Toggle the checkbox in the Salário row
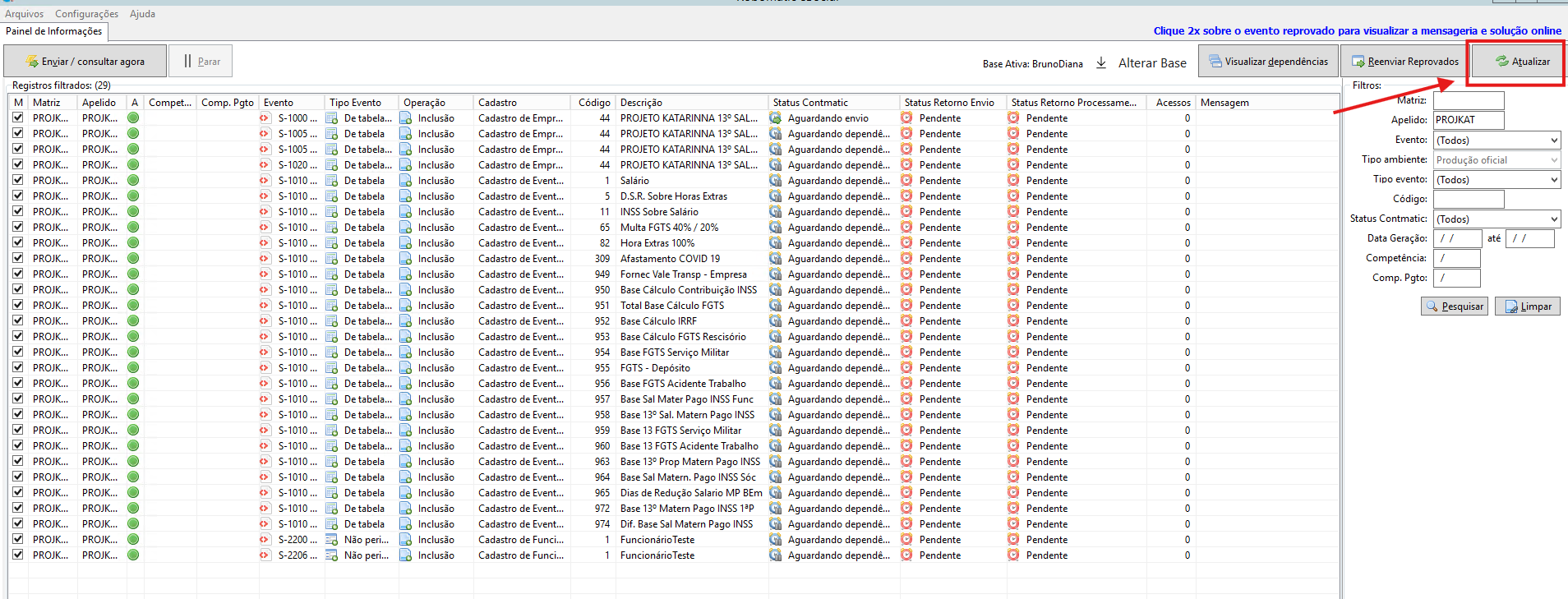 (18, 181)
